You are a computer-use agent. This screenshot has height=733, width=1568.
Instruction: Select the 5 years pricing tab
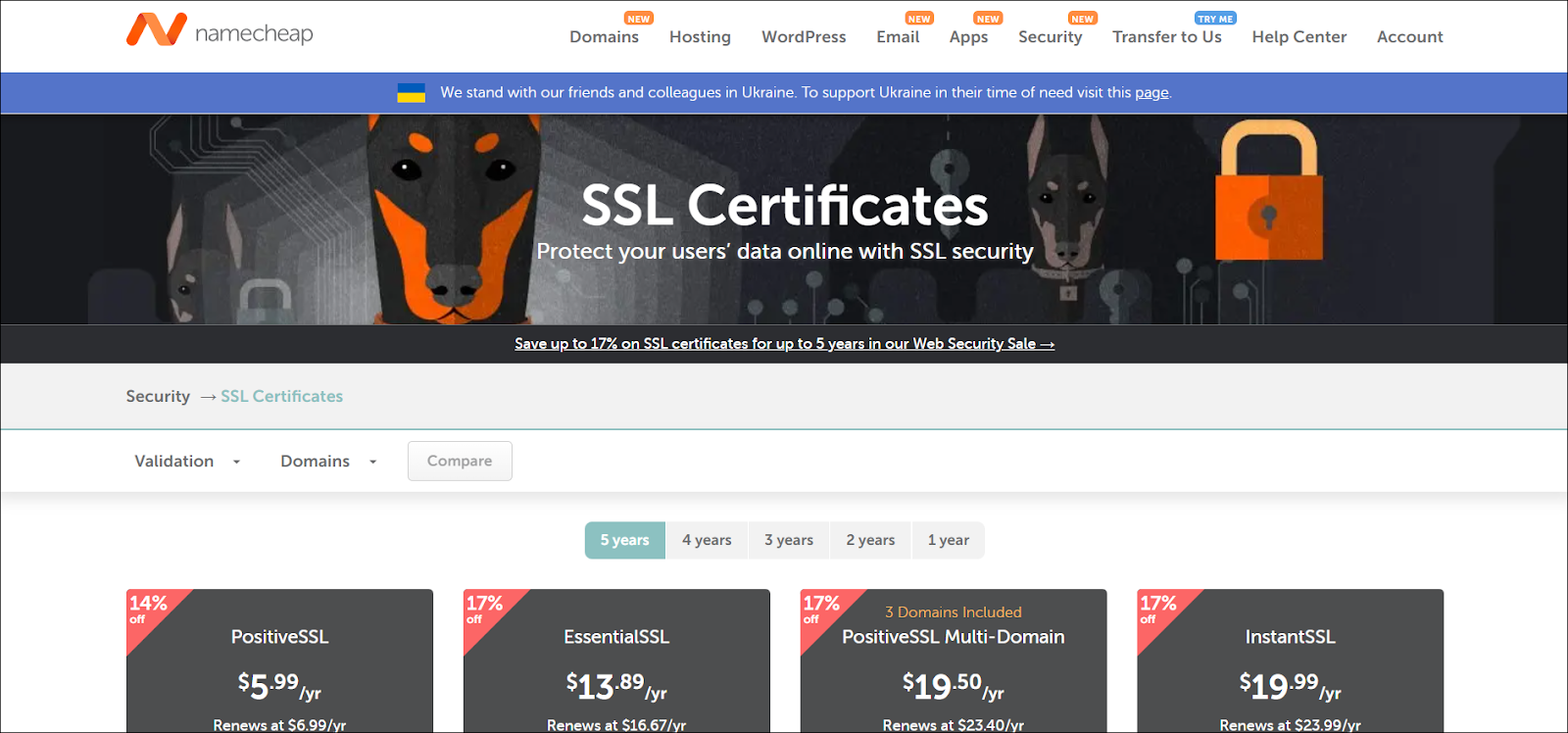(x=625, y=540)
